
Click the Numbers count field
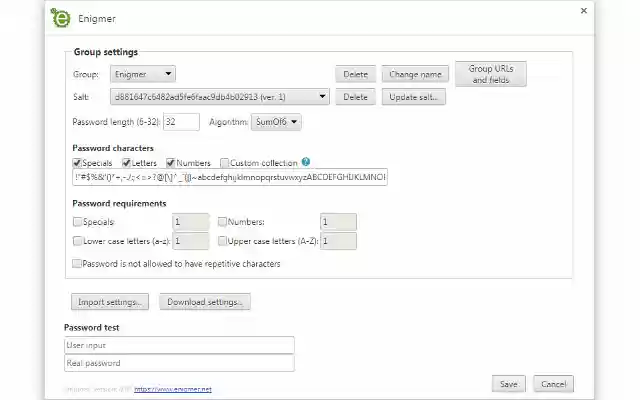[338, 222]
